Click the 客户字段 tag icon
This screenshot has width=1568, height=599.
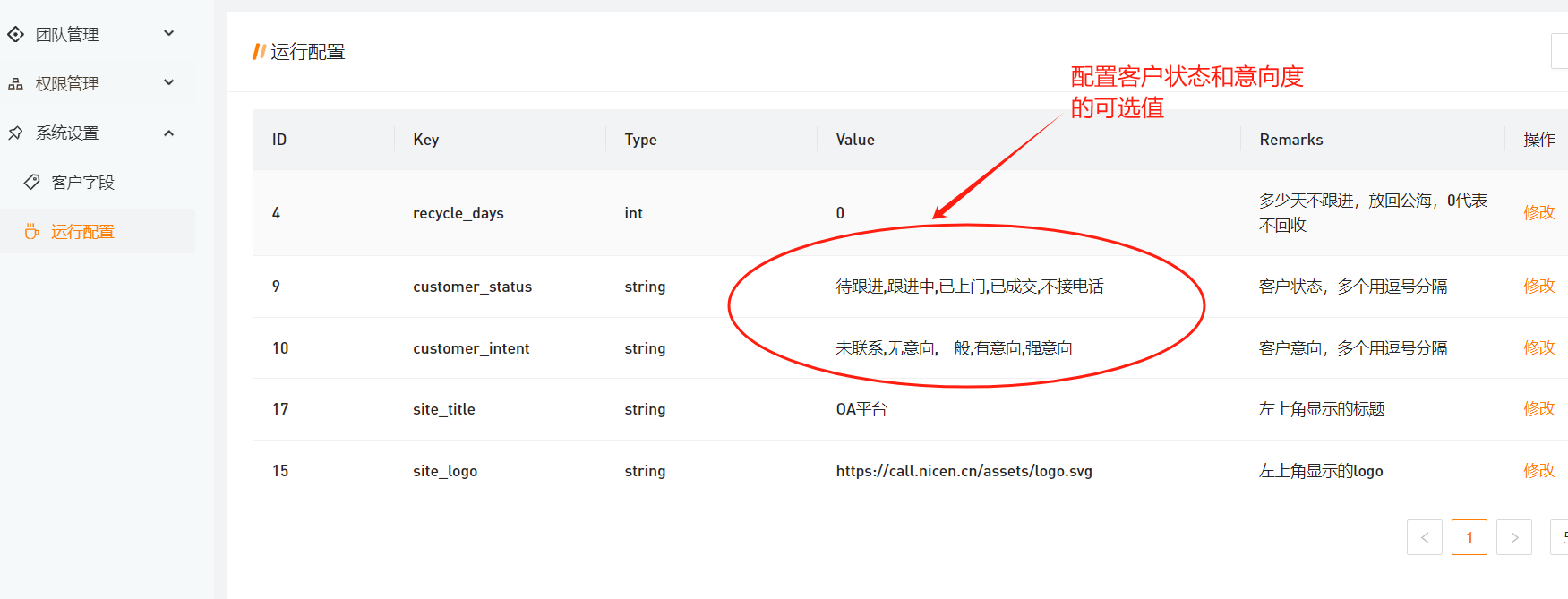[x=31, y=182]
